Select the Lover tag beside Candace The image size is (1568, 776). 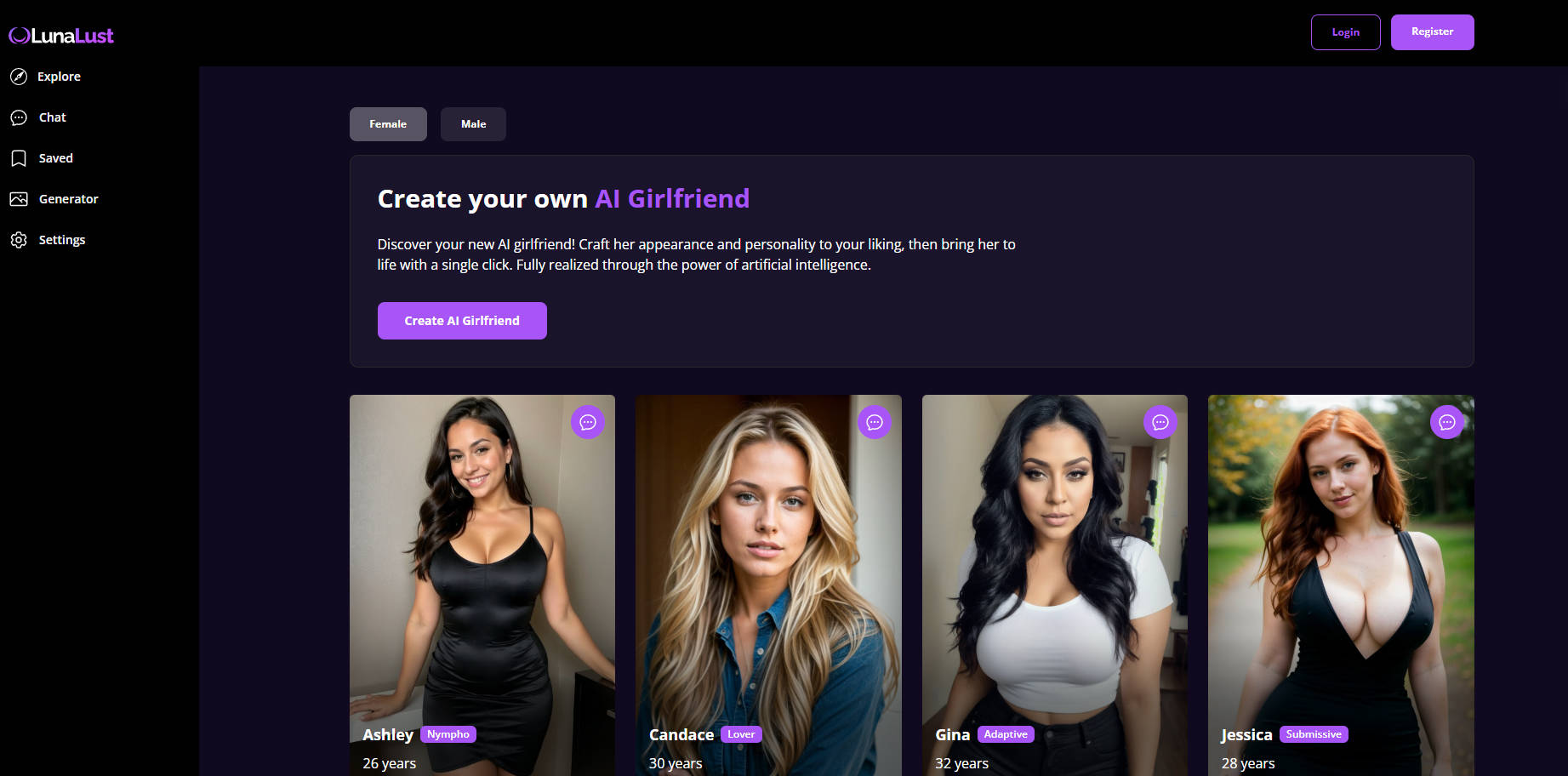pyautogui.click(x=741, y=734)
